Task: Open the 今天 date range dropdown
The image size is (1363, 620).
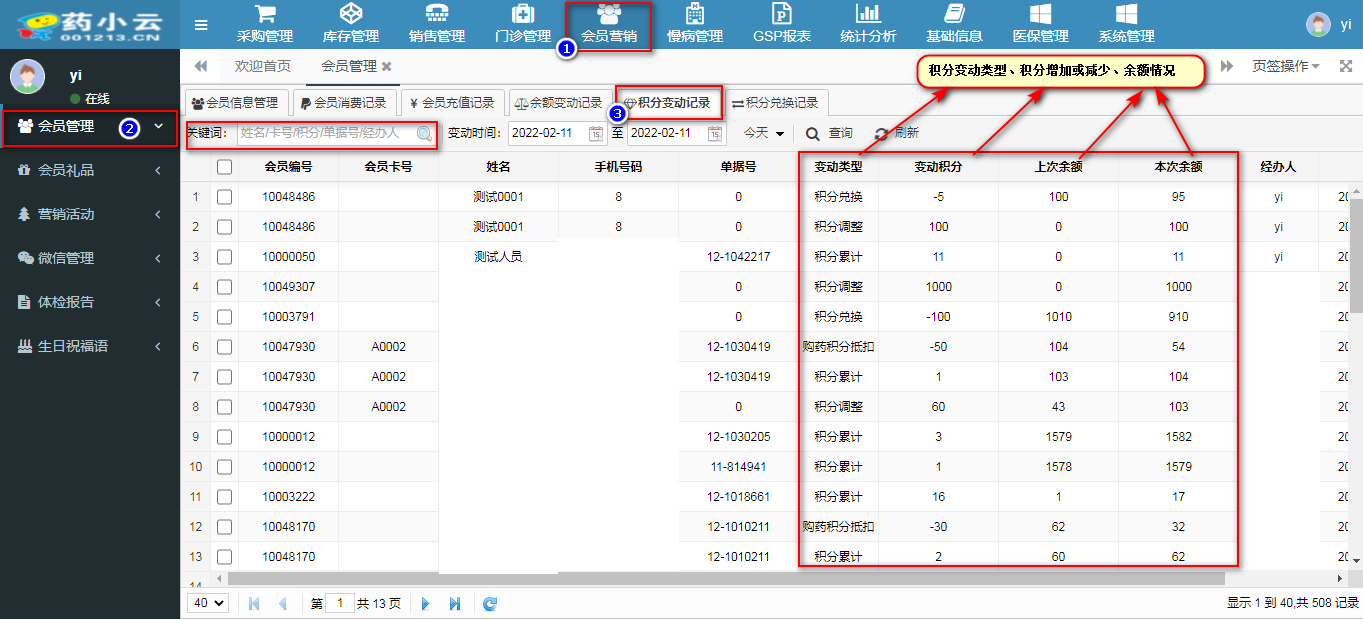Action: 763,133
